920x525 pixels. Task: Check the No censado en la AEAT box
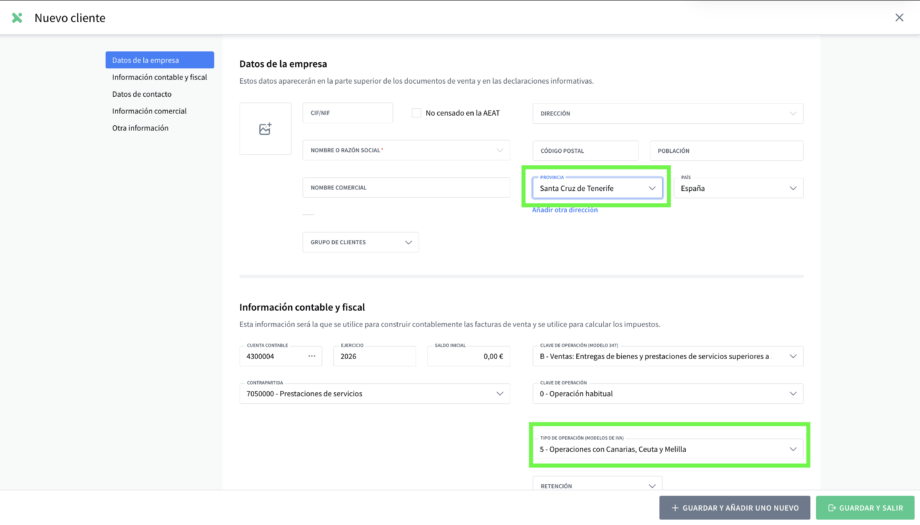(x=417, y=113)
